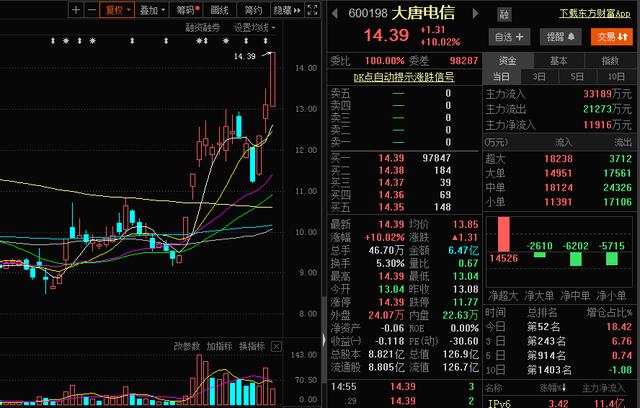Screen dimensions: 640x408
Task: Click the red 净超大 bar 14526
Action: (x=504, y=234)
